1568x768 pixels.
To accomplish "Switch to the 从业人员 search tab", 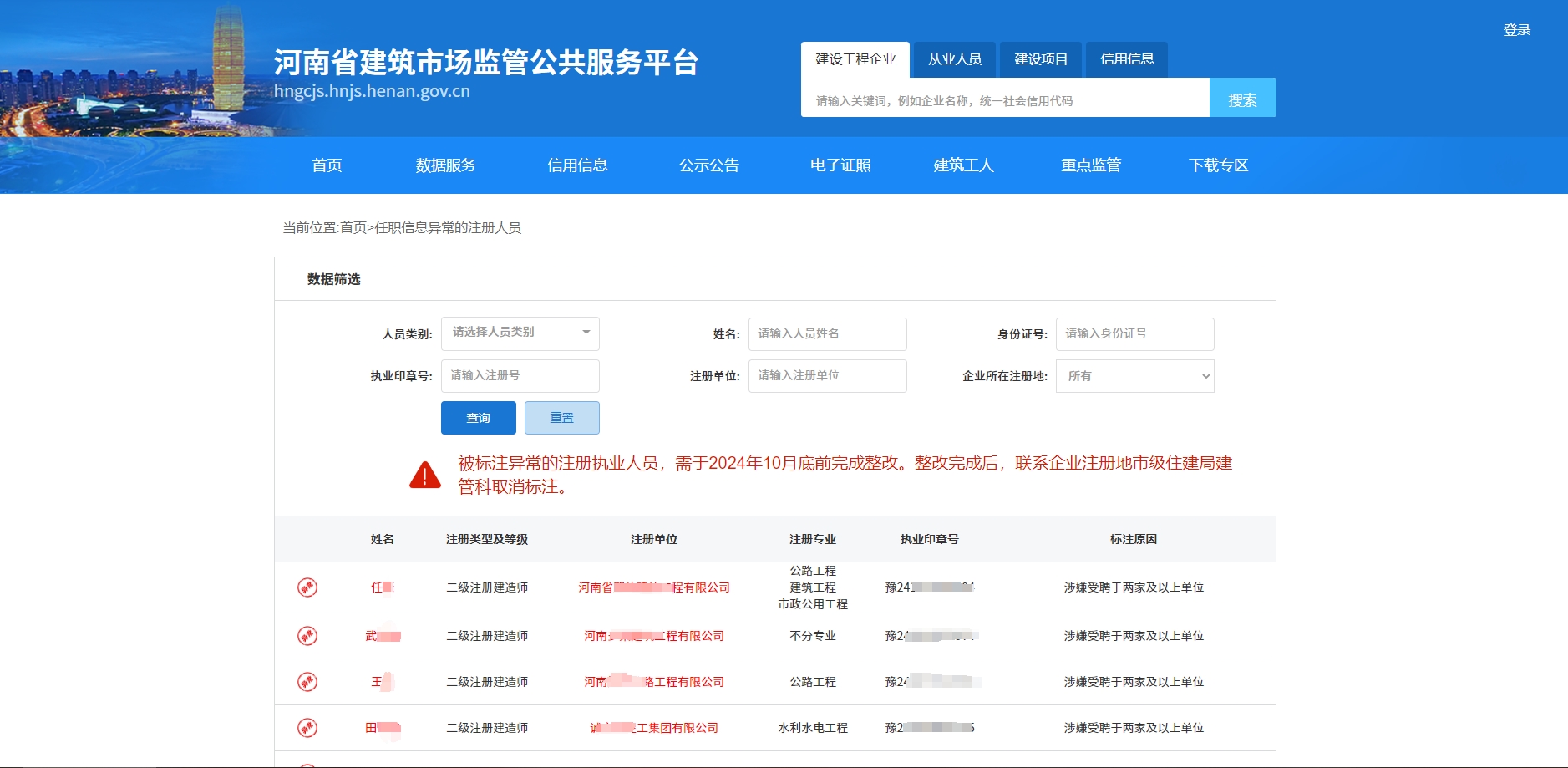I will pos(954,59).
